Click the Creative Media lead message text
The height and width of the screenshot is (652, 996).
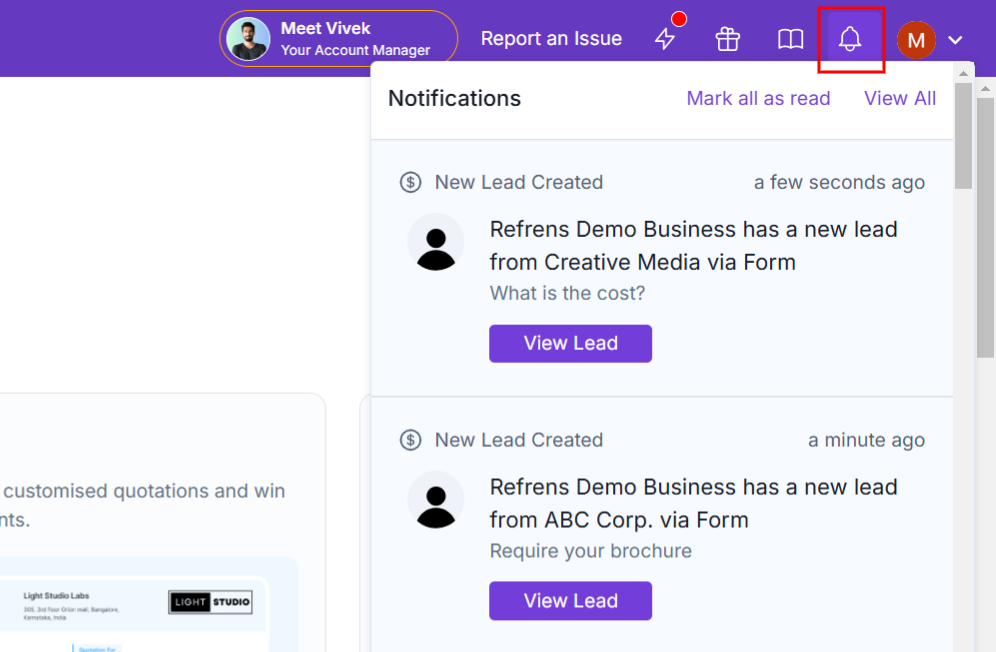click(x=693, y=245)
